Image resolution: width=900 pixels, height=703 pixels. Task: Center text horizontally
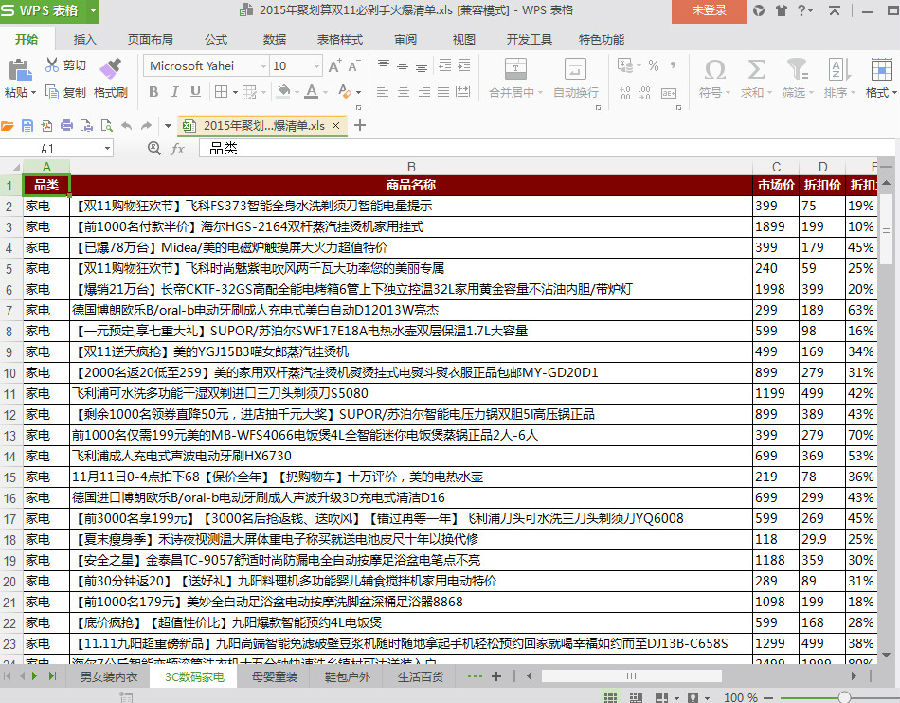(404, 91)
